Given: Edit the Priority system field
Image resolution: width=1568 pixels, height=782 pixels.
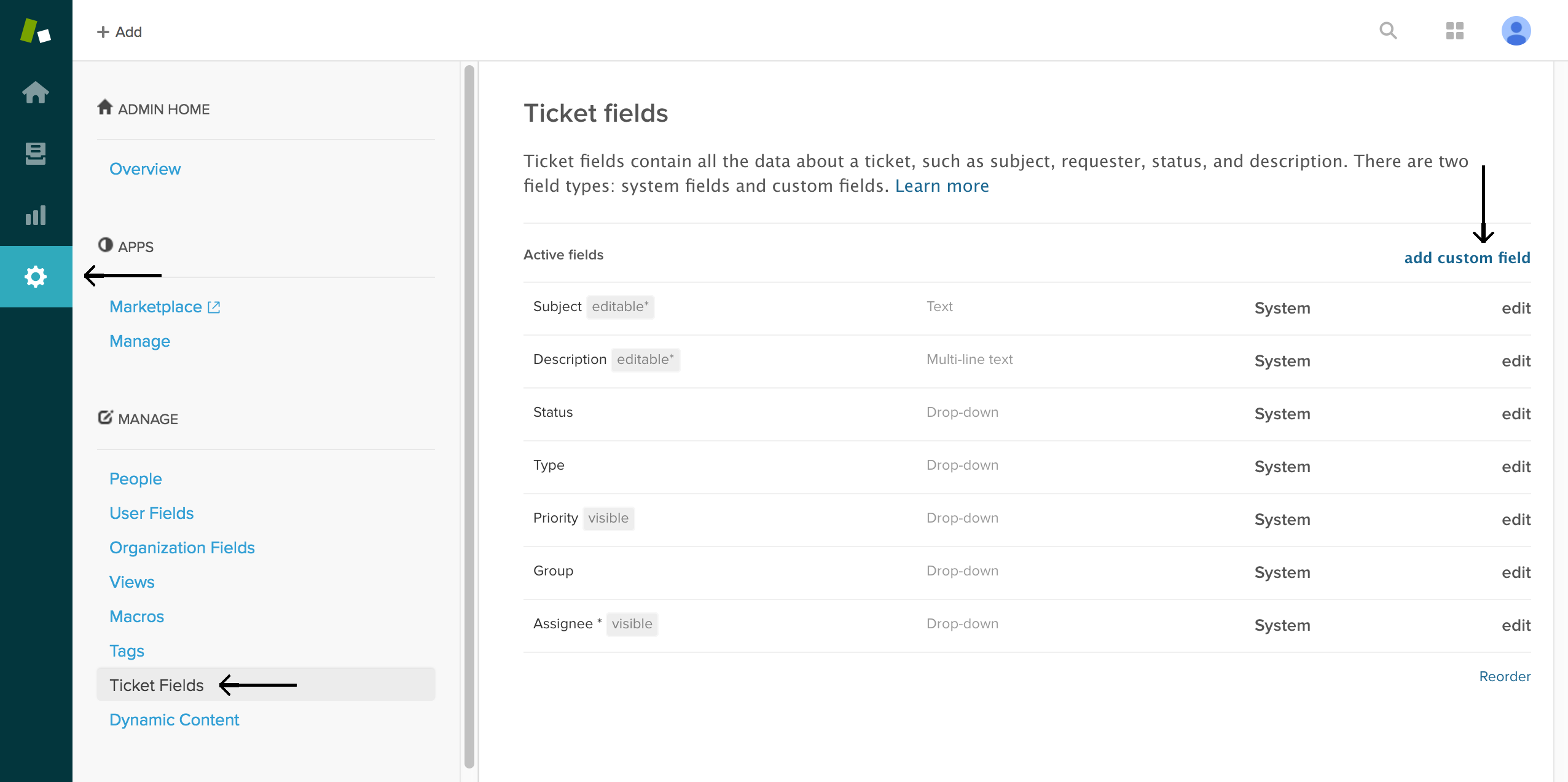Looking at the screenshot, I should point(1516,519).
